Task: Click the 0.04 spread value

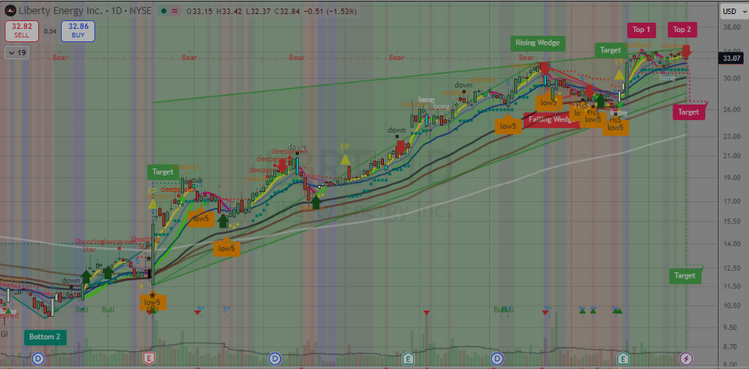Action: 49,32
